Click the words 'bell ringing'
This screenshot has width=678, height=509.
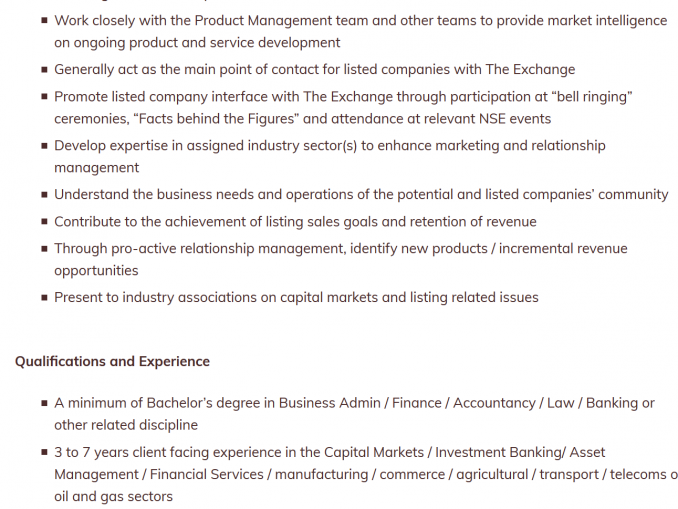(592, 97)
